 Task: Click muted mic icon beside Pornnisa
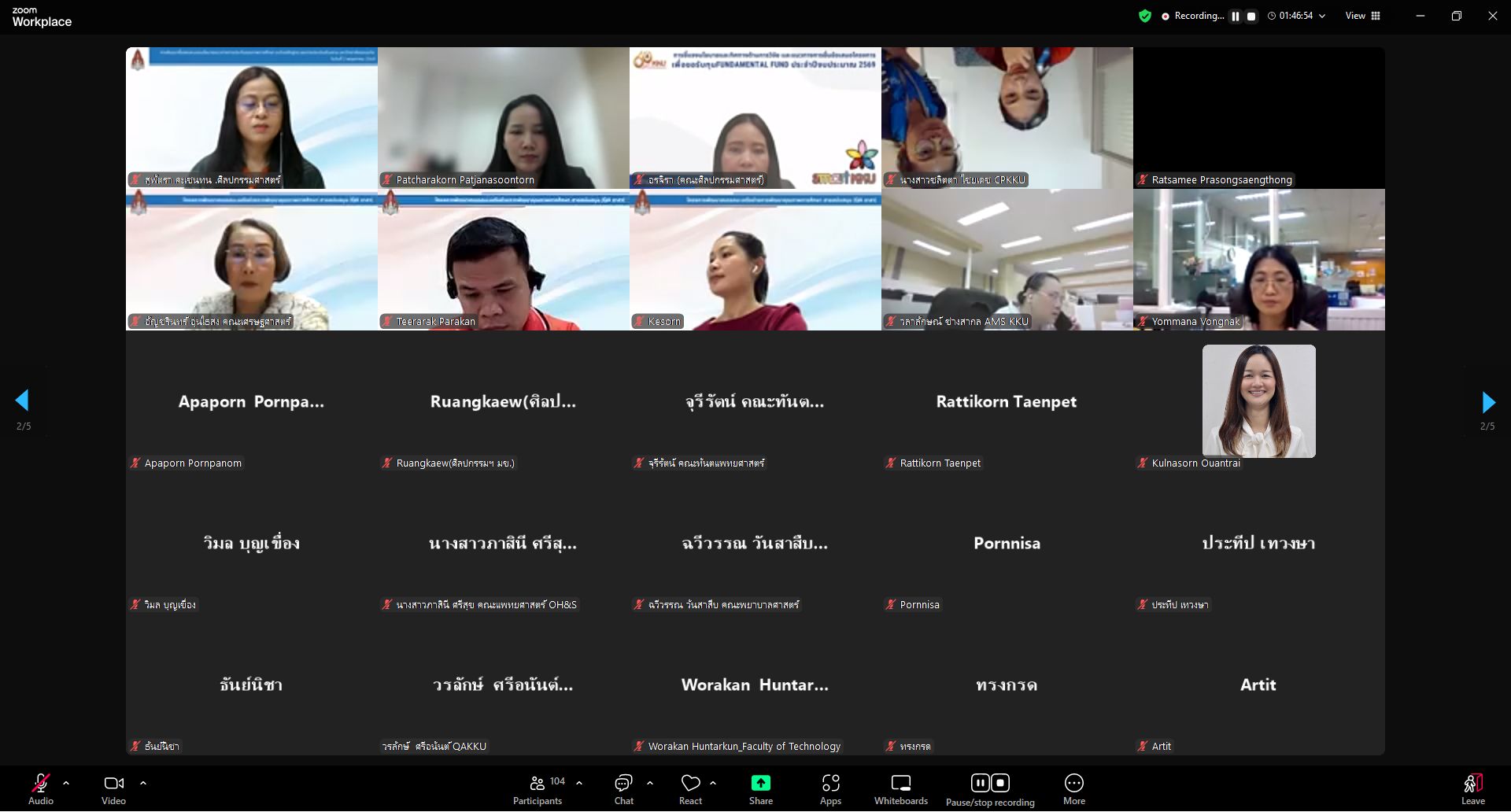[x=891, y=604]
